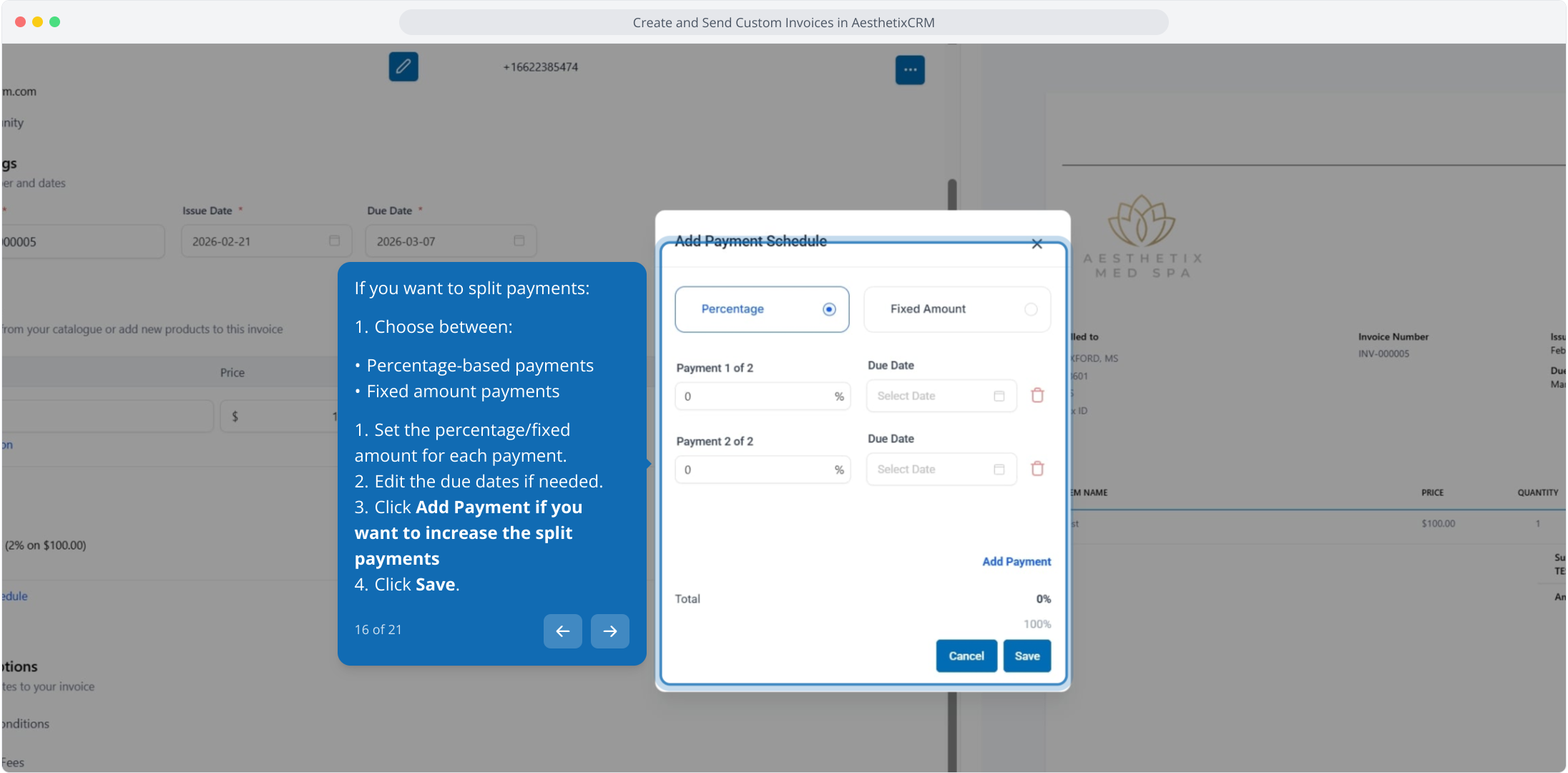Advance to next tutorial step arrow
The image size is (1568, 773).
(609, 631)
